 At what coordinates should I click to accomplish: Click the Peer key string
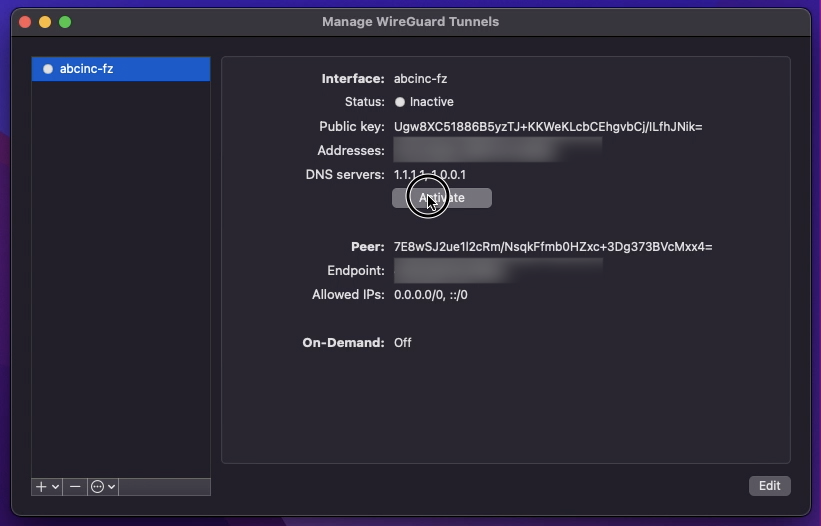(x=553, y=247)
